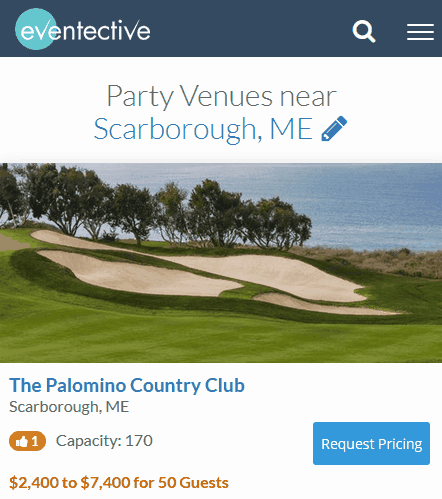
Task: Click the Request Pricing button
Action: [x=371, y=443]
